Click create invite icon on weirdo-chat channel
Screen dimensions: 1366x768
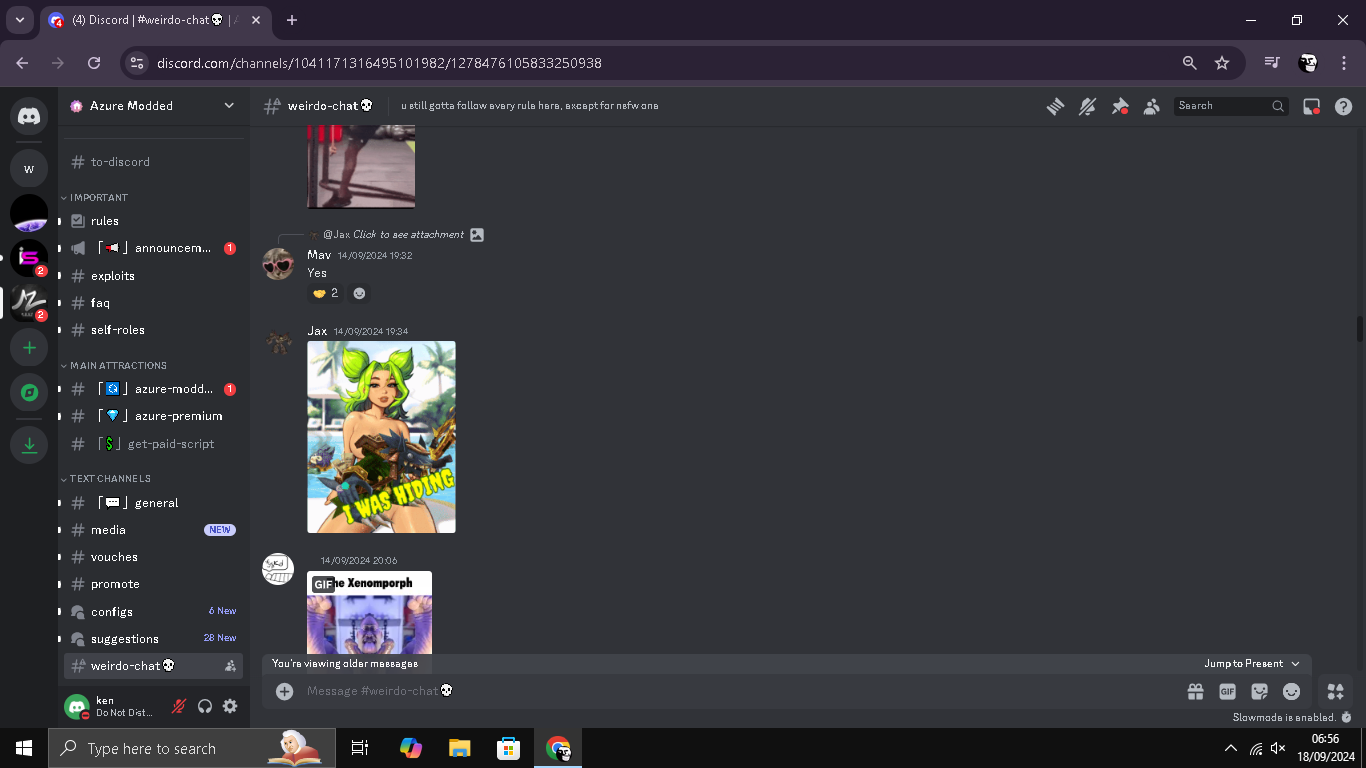pos(230,666)
